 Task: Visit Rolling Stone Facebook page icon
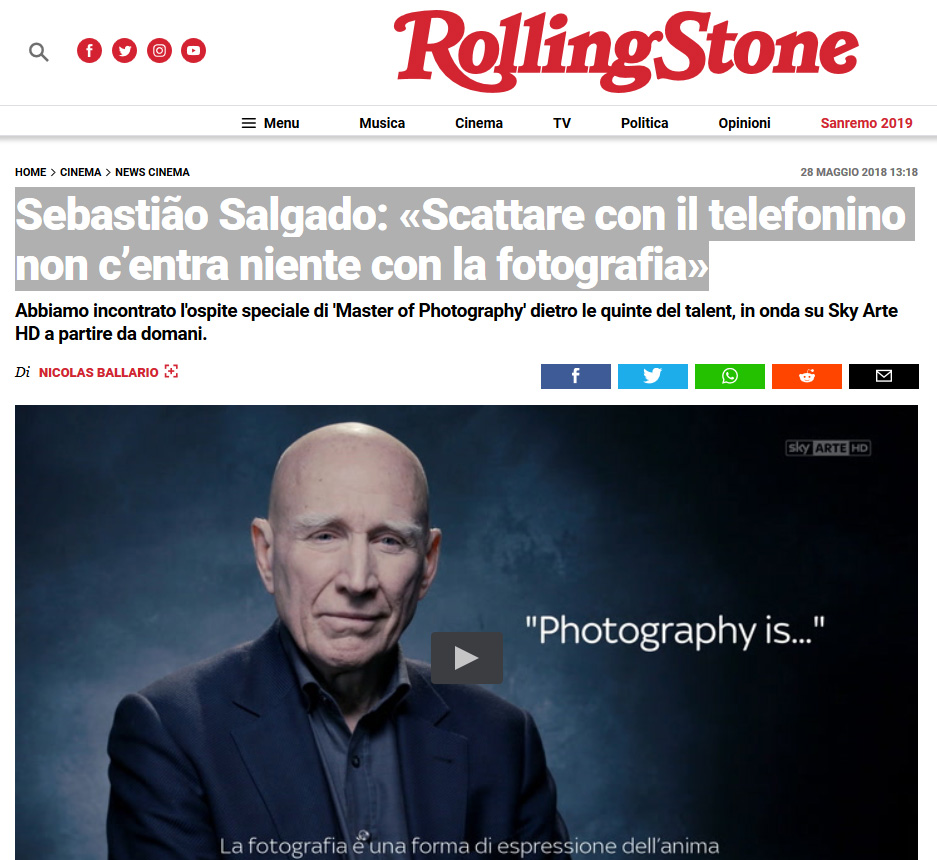point(90,51)
